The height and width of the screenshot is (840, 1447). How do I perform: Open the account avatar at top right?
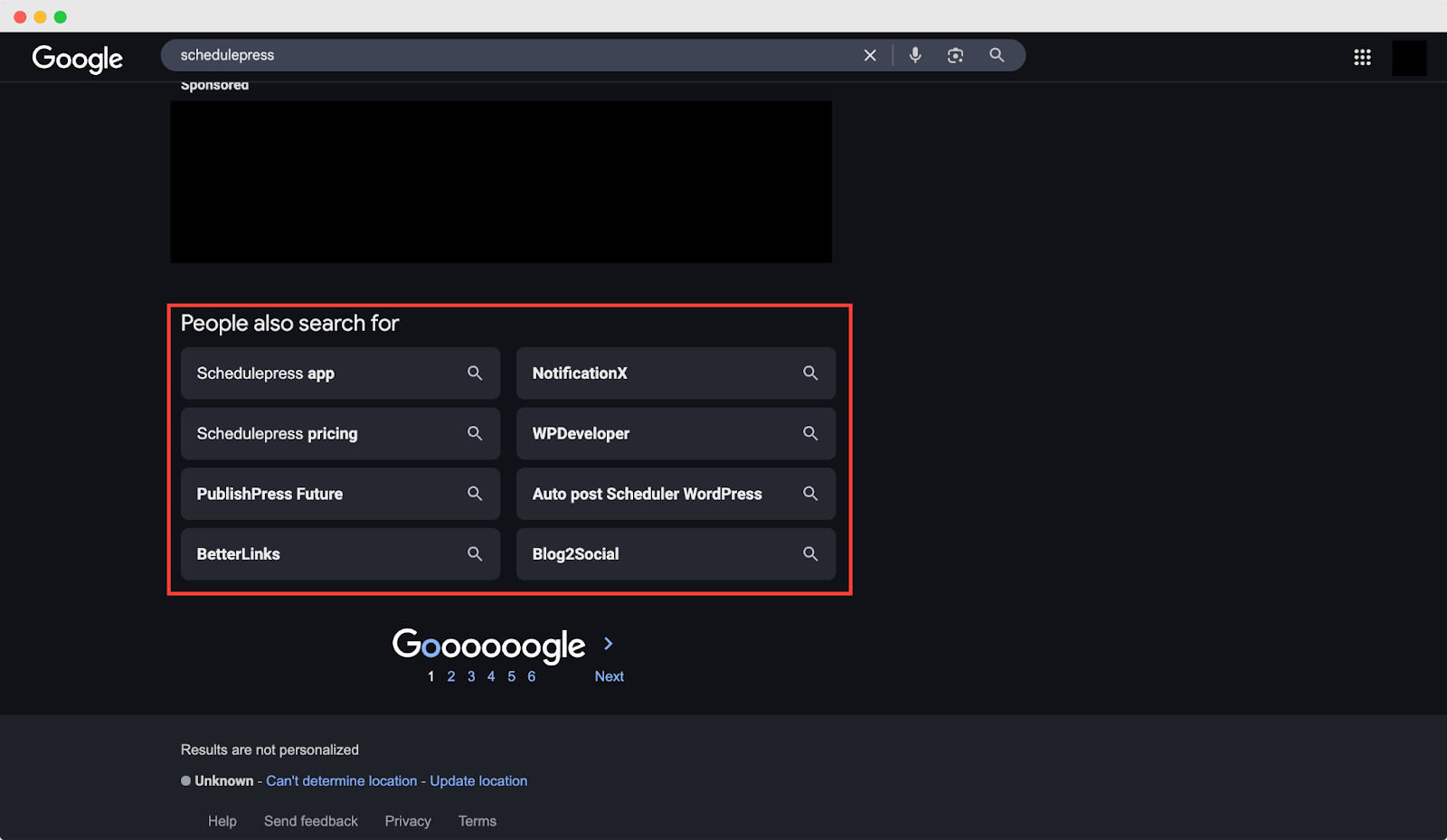click(x=1409, y=58)
